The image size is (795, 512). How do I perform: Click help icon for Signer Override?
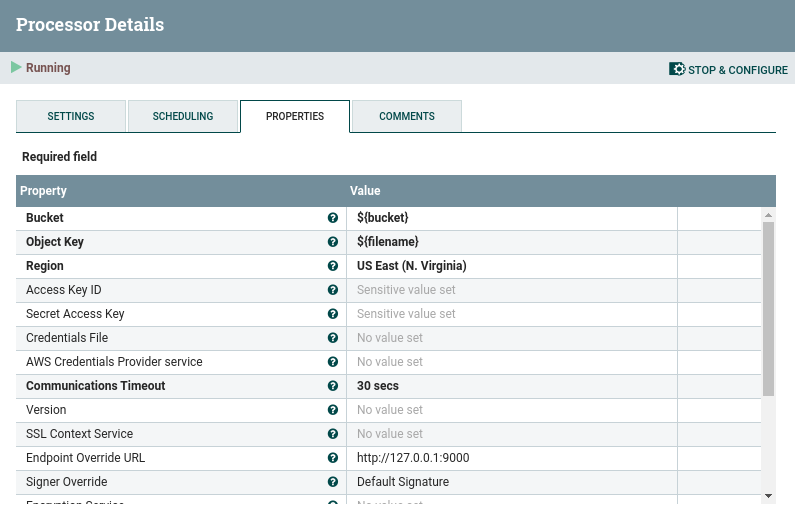point(333,482)
